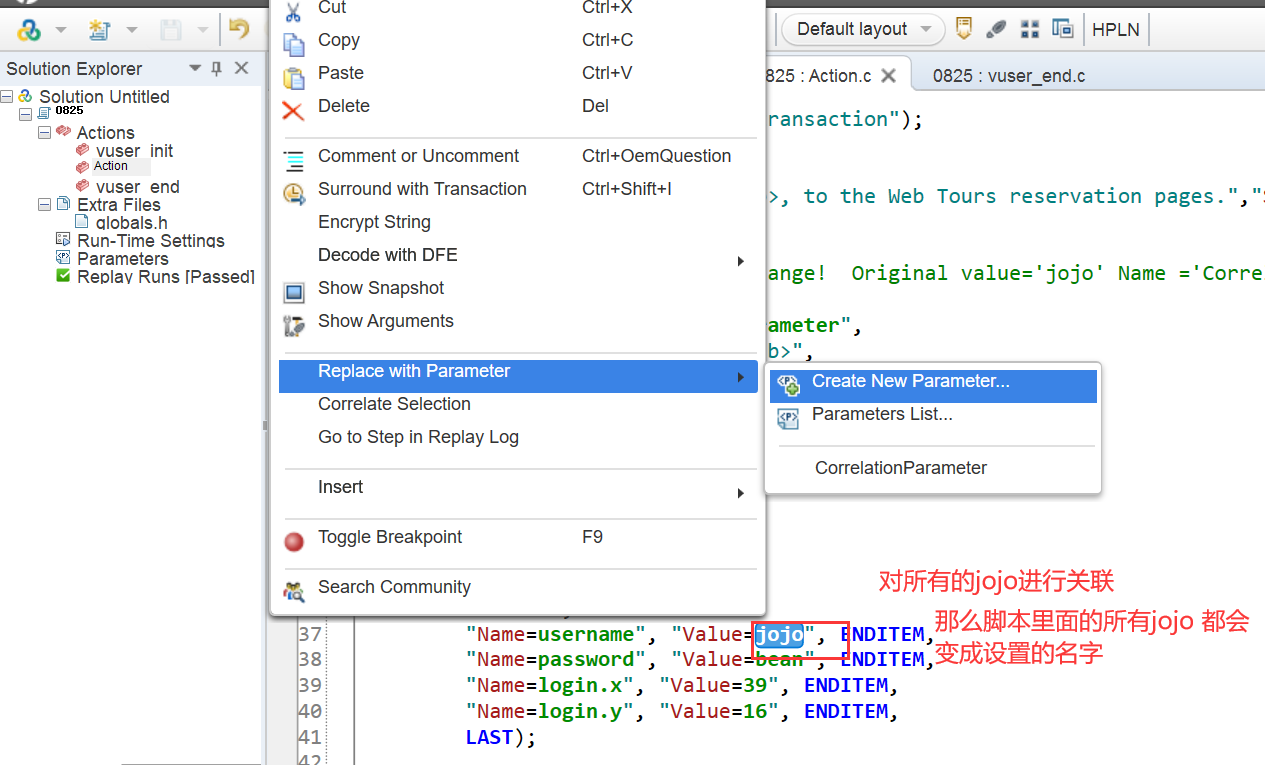This screenshot has height=765, width=1265.
Task: Click the Show Snapshot icon
Action: (294, 291)
